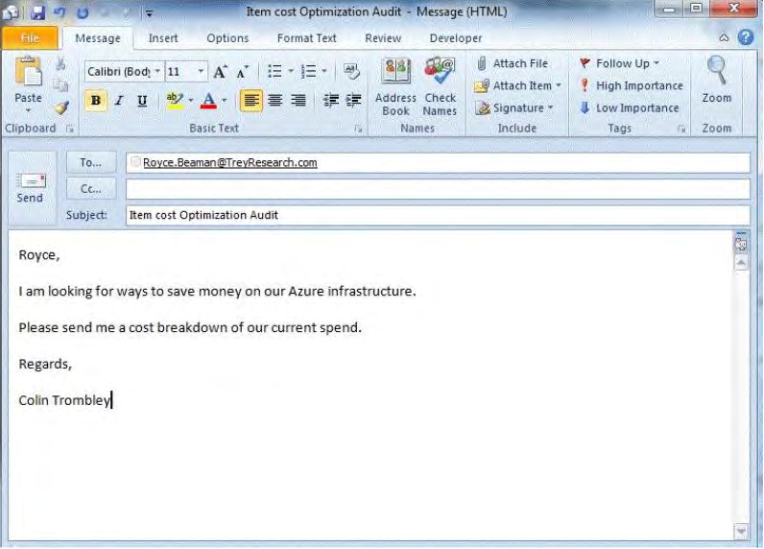Click the Cc... button

91,189
